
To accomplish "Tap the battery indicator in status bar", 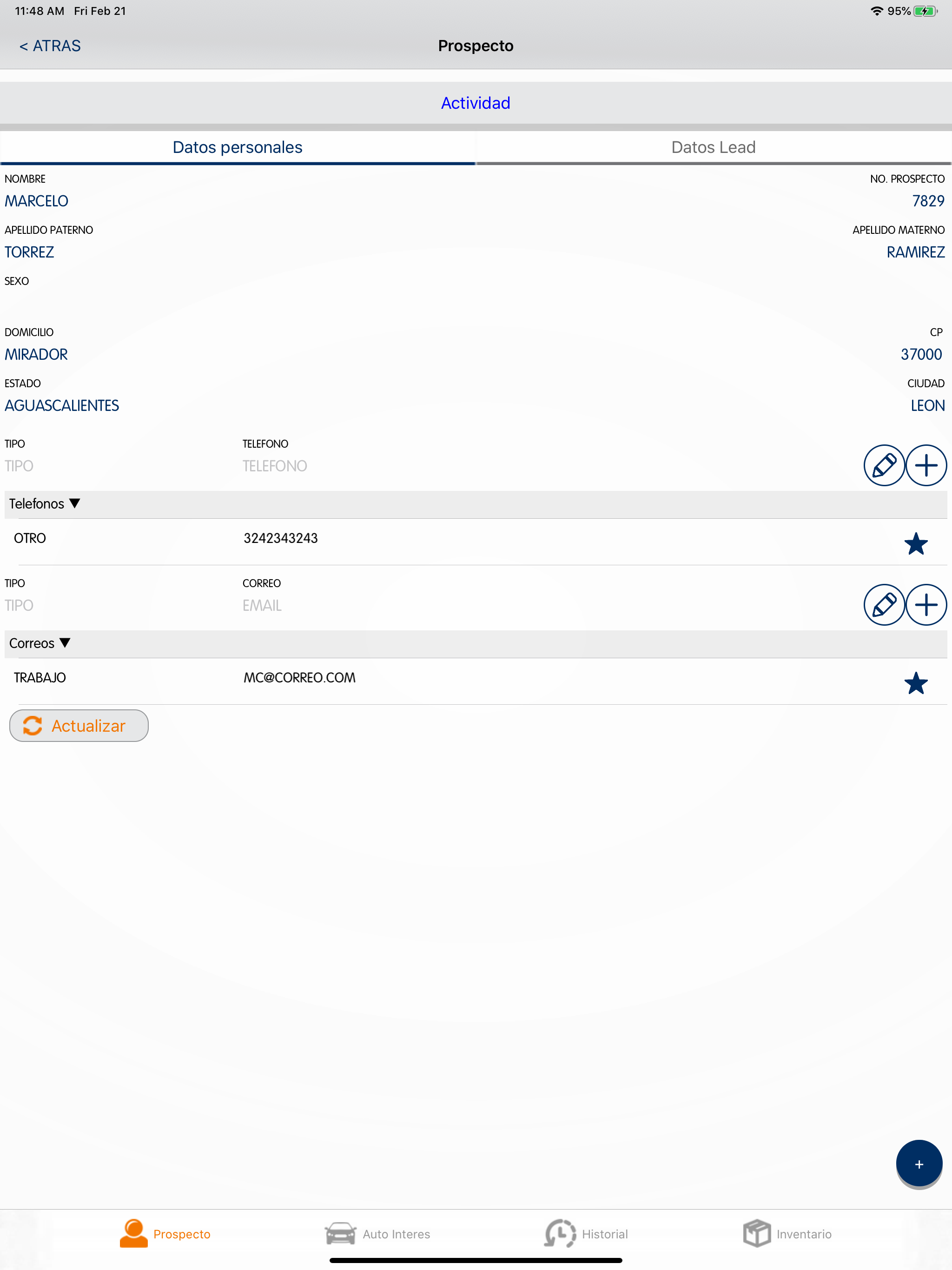I will (x=926, y=11).
